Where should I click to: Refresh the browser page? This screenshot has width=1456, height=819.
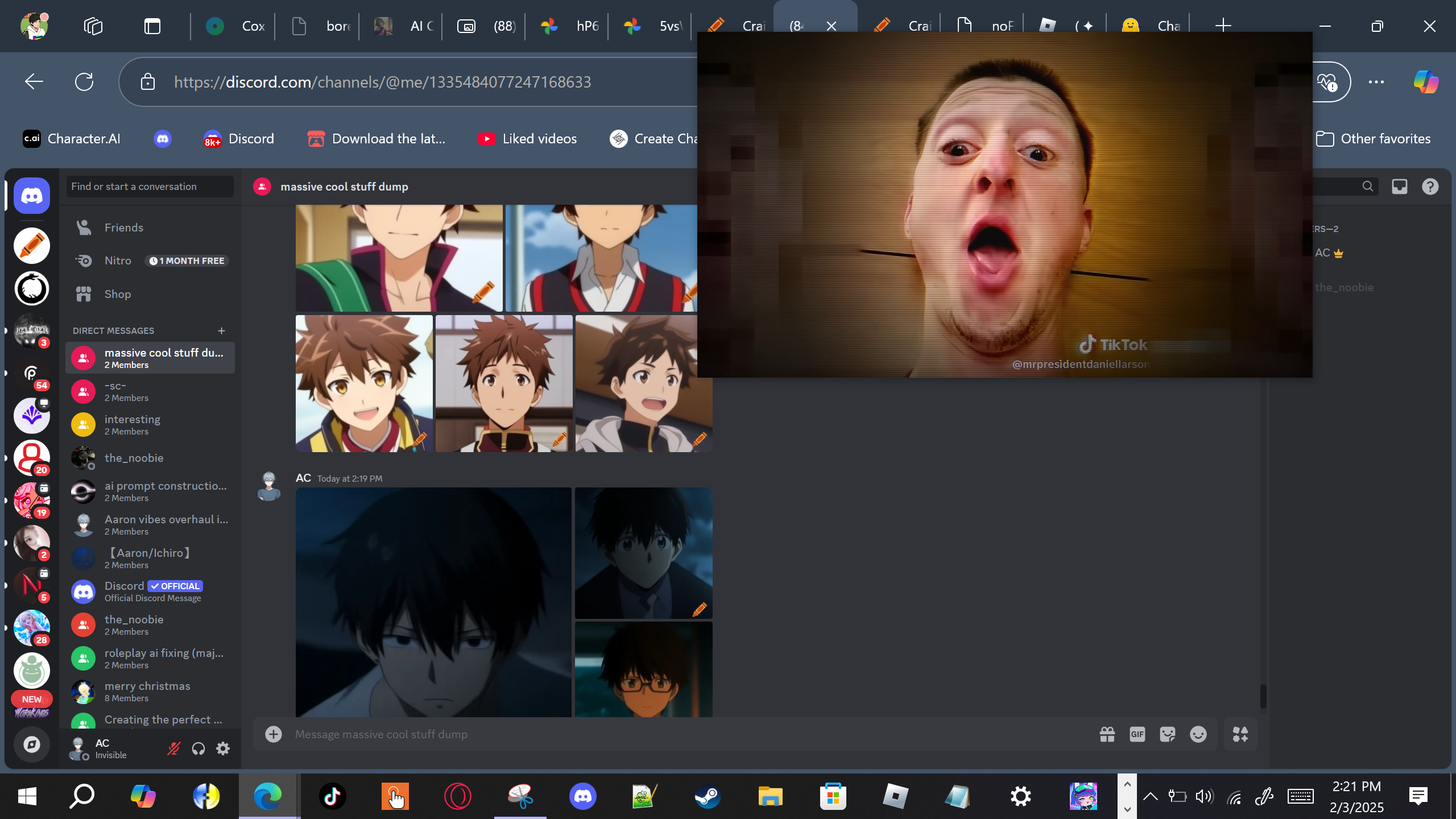tap(84, 82)
